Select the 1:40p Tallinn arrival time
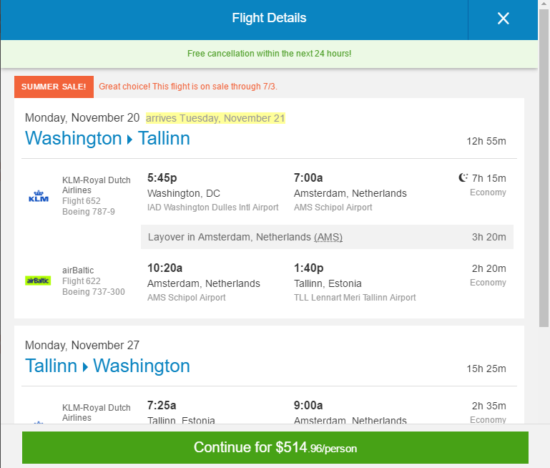This screenshot has width=550, height=468. tap(309, 268)
